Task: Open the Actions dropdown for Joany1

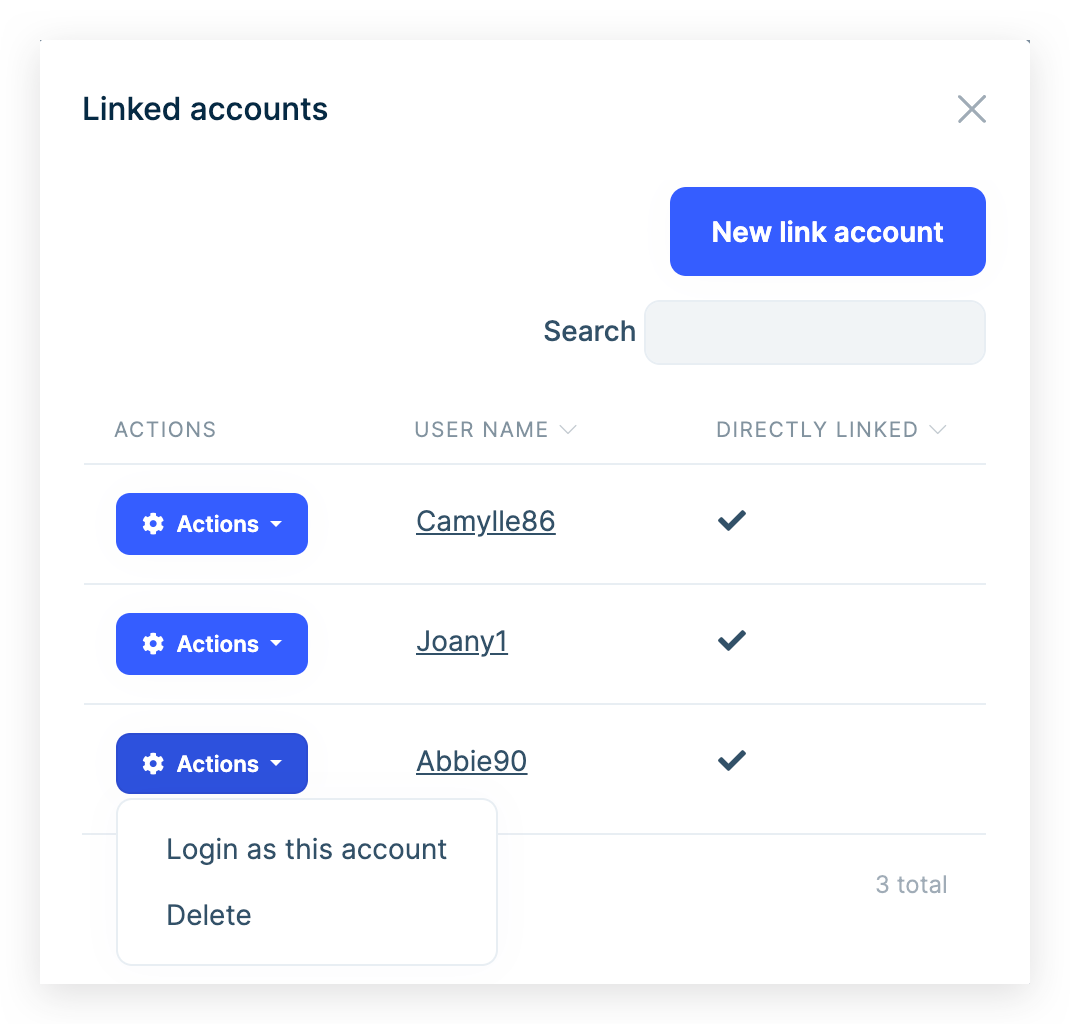Action: pos(211,643)
